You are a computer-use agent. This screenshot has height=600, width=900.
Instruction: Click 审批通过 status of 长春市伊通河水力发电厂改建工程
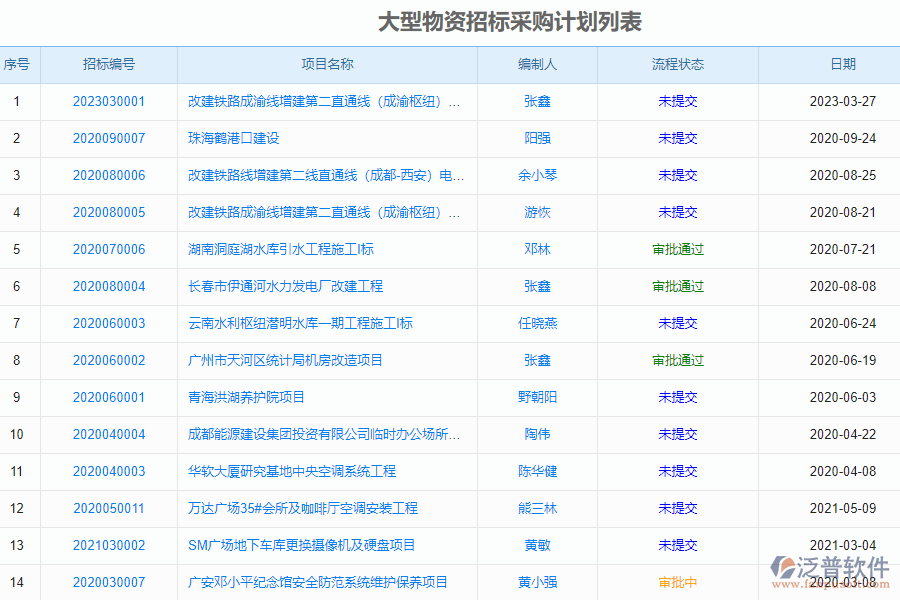point(677,286)
